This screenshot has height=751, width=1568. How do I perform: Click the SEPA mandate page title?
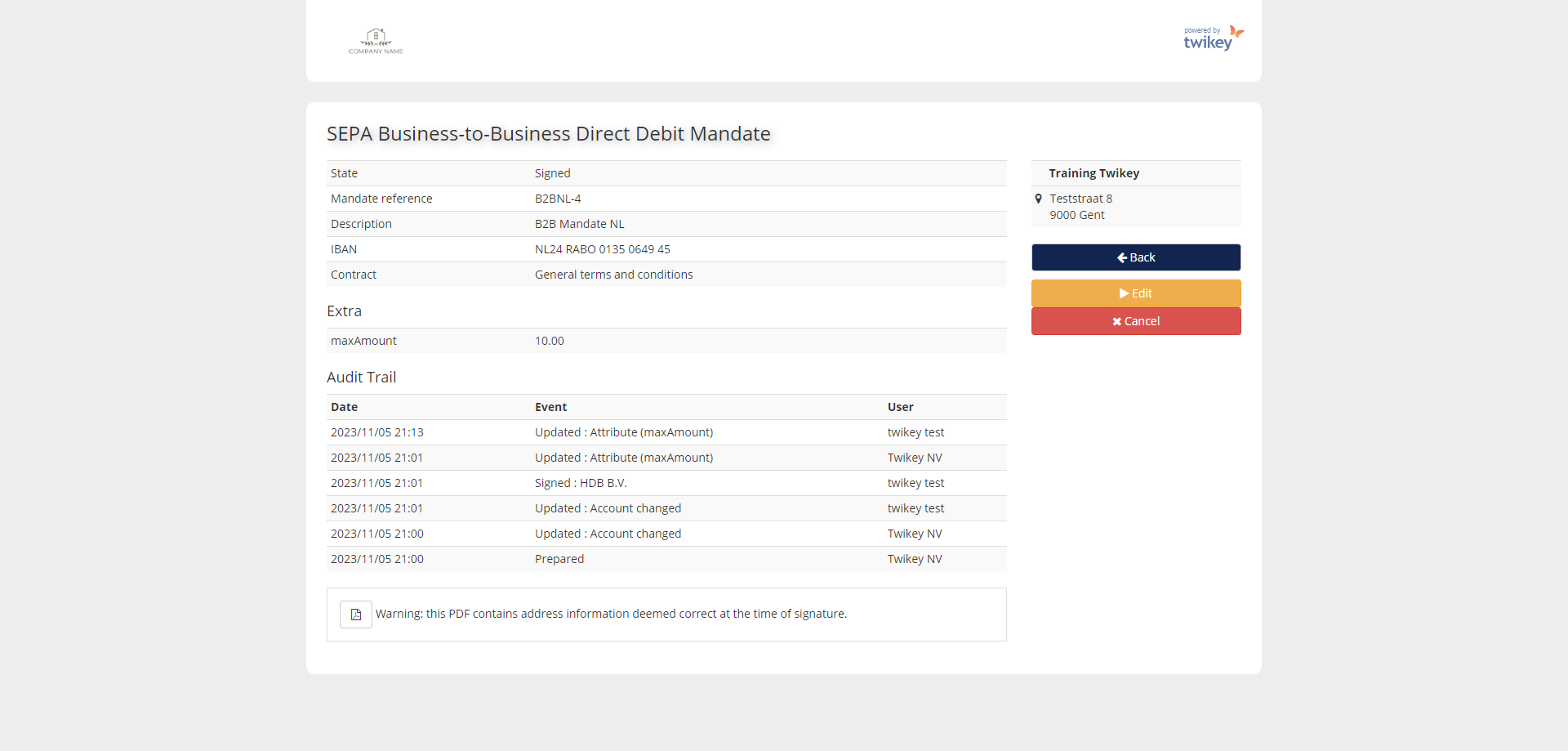point(548,134)
